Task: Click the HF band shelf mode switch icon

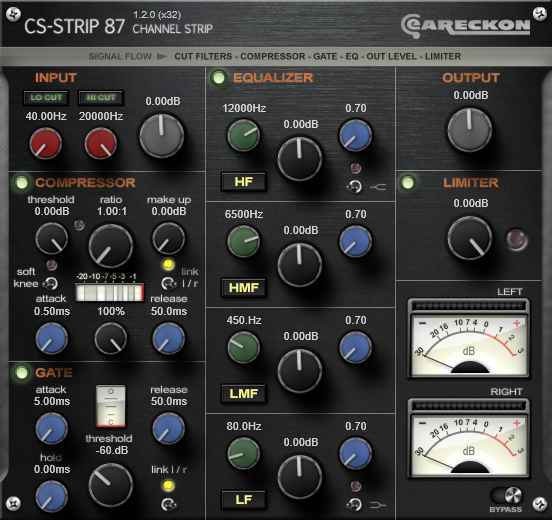Action: click(x=354, y=187)
